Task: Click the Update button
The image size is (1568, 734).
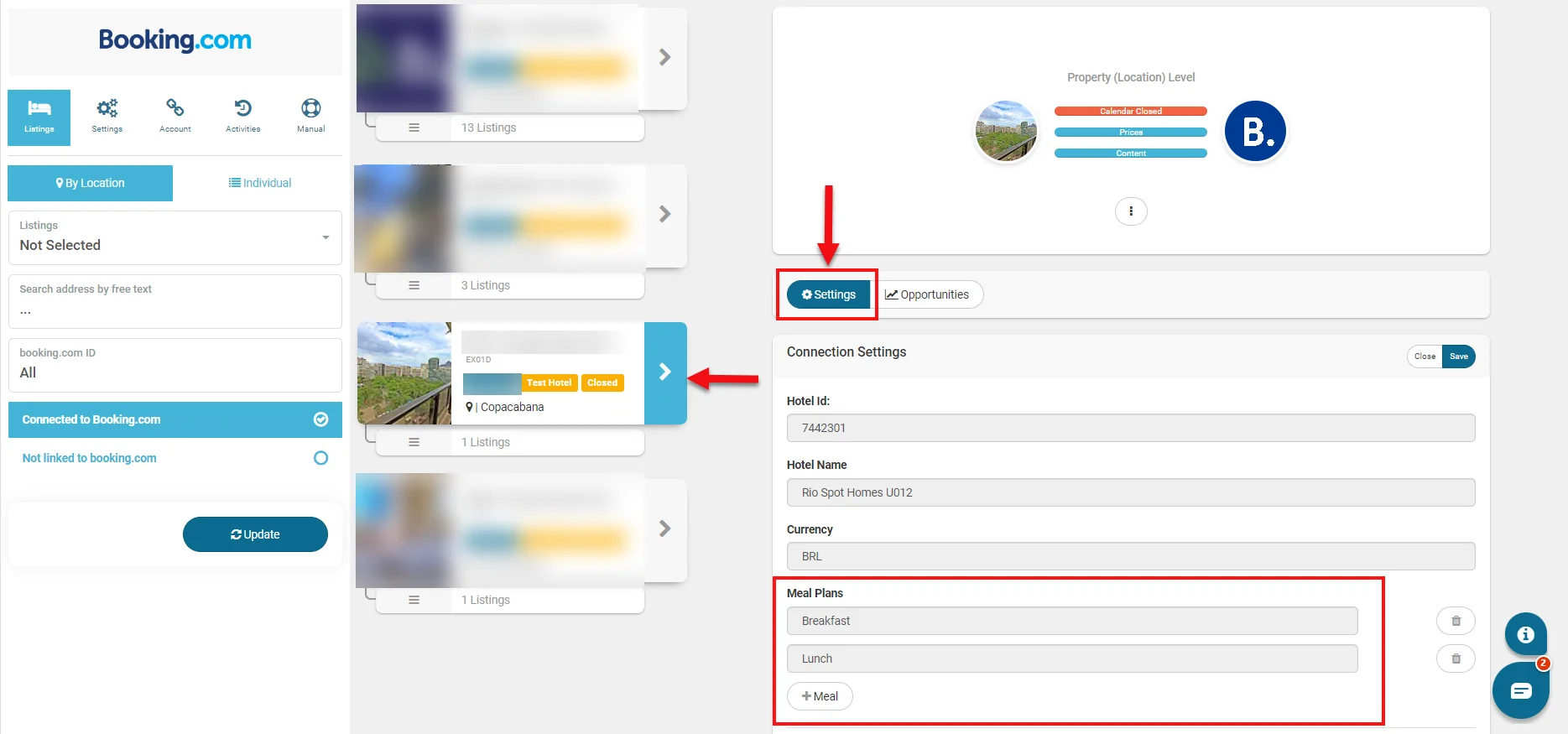Action: pyautogui.click(x=255, y=534)
